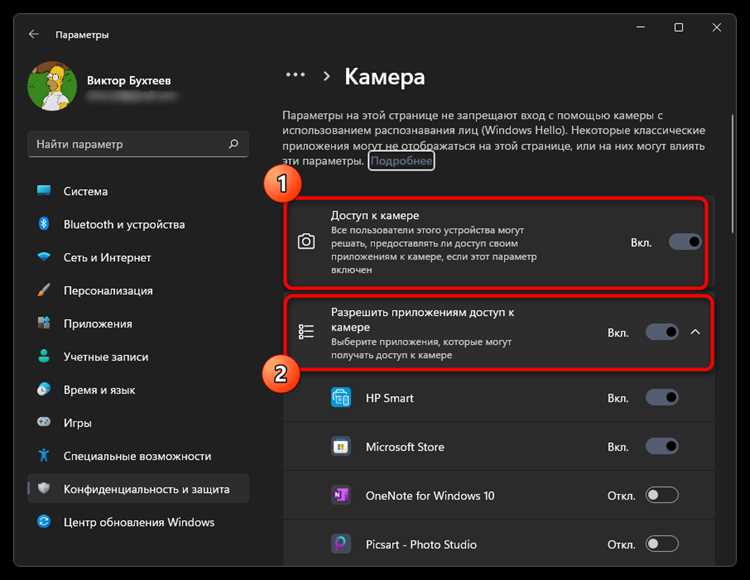
Task: Click the OneNote for Windows 10 label
Action: (x=430, y=495)
